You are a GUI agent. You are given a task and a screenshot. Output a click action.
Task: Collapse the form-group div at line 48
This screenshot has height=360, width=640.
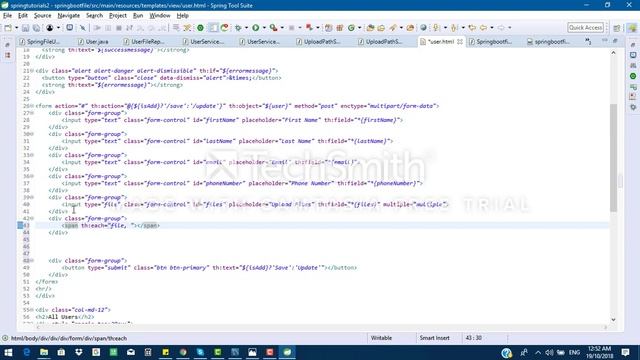(32, 260)
